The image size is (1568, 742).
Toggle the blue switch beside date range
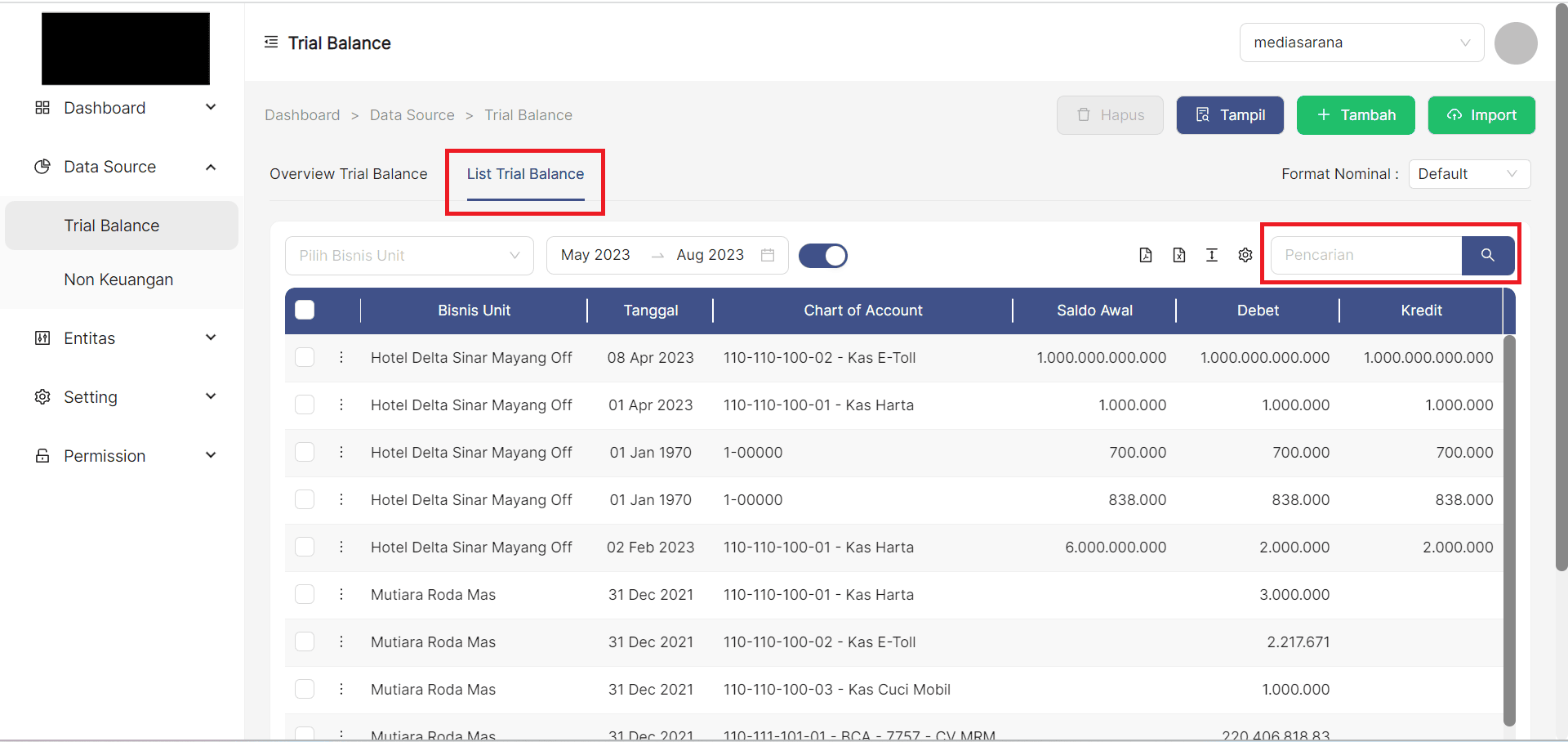(x=822, y=256)
